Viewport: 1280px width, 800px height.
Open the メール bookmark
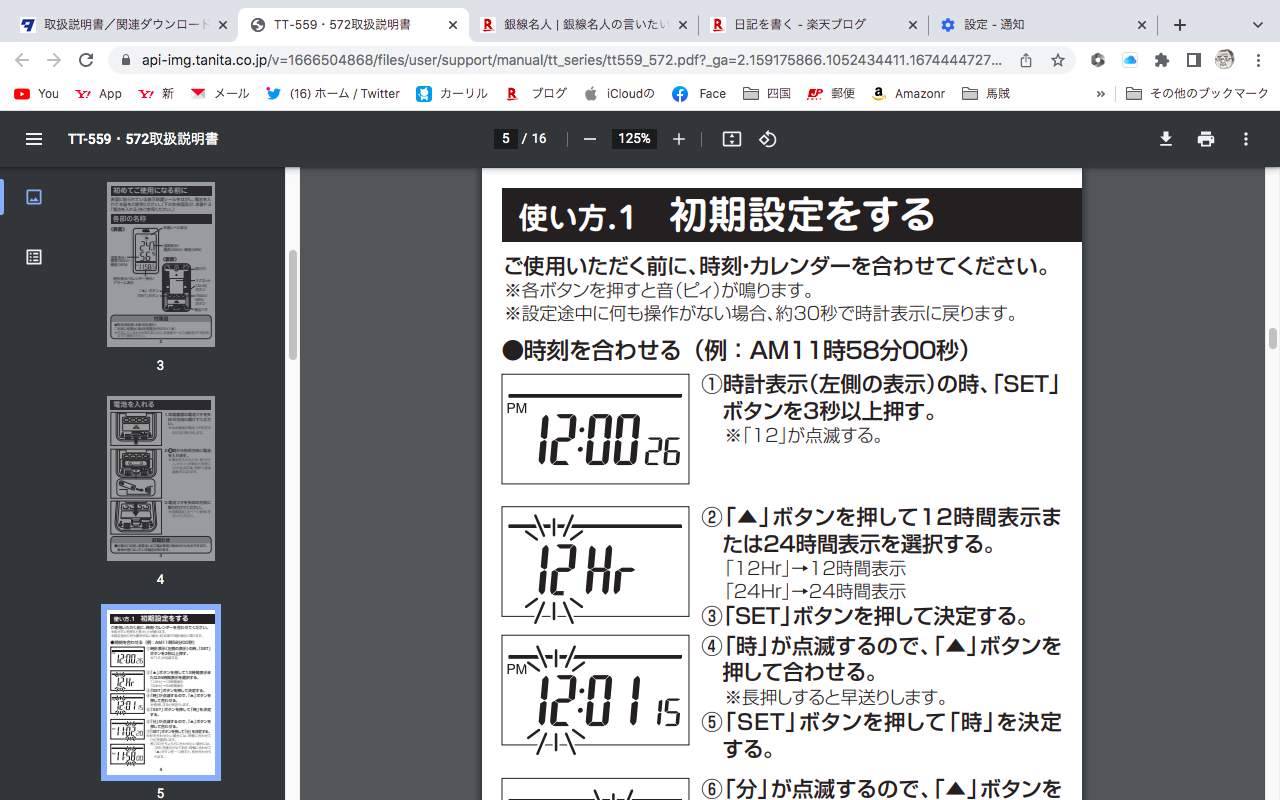pyautogui.click(x=220, y=94)
